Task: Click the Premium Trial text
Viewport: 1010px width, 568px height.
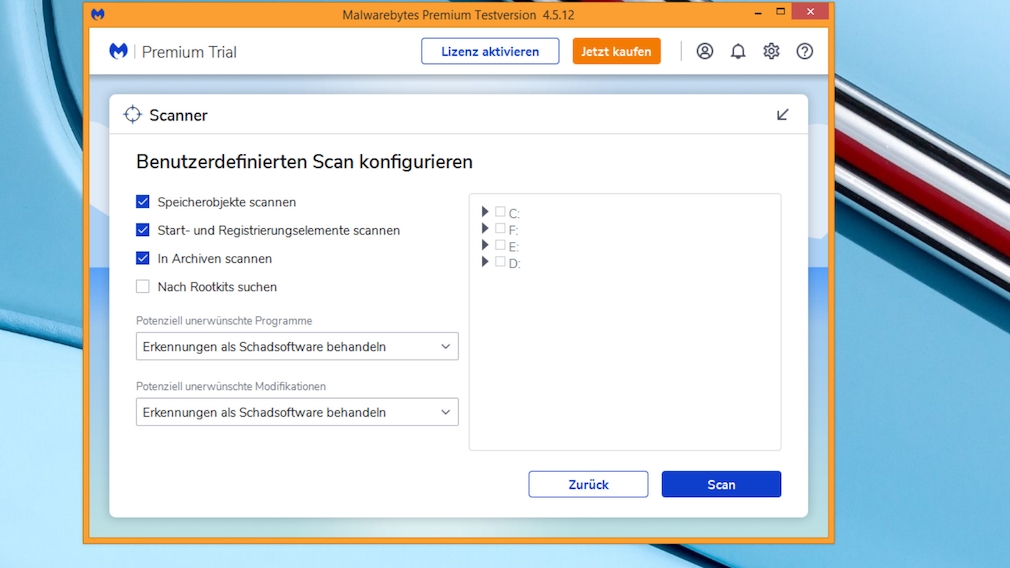Action: coord(189,52)
